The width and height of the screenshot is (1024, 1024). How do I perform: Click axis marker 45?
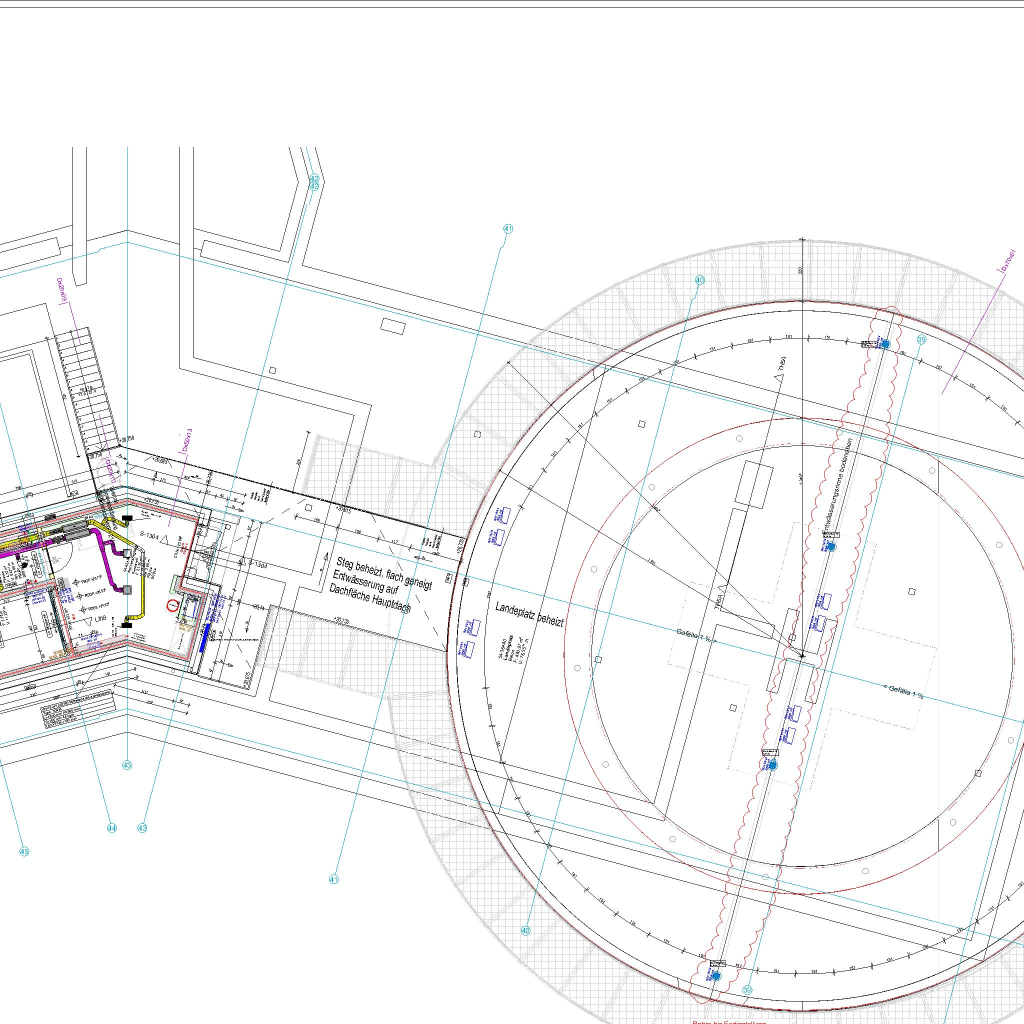click(x=24, y=852)
